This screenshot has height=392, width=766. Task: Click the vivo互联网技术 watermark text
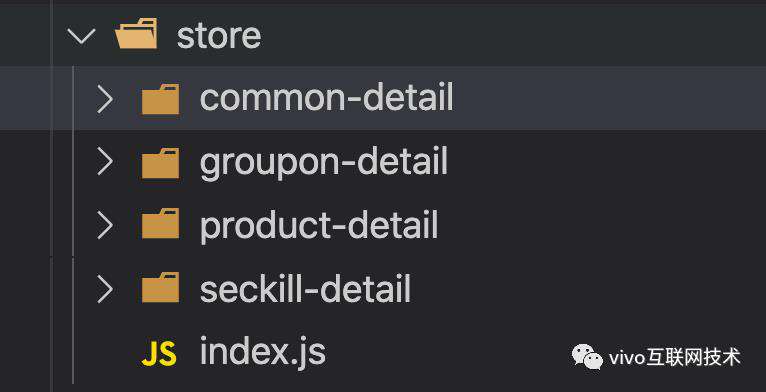coord(675,357)
